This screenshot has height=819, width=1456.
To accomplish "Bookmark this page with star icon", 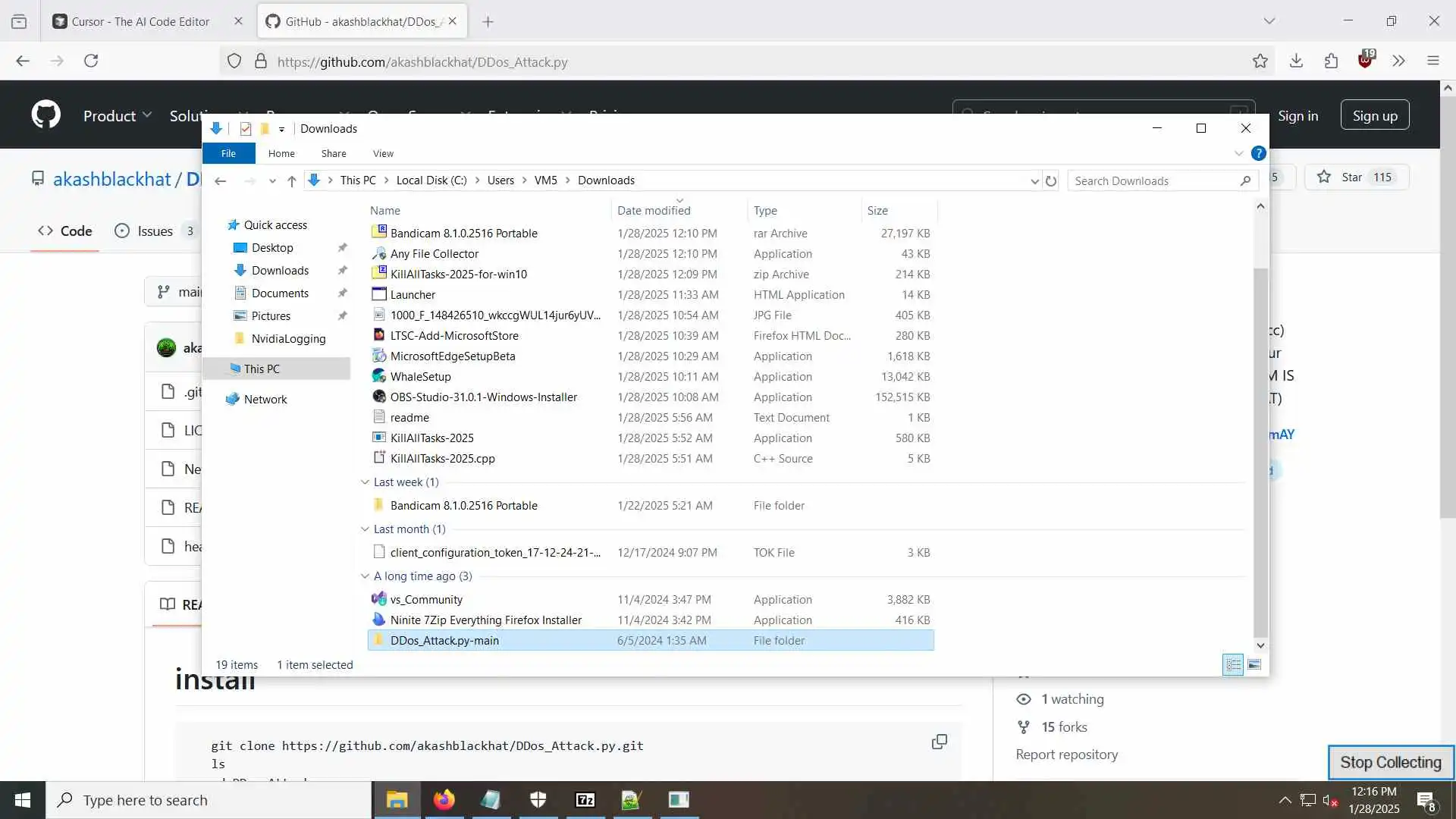I will coord(1260,61).
